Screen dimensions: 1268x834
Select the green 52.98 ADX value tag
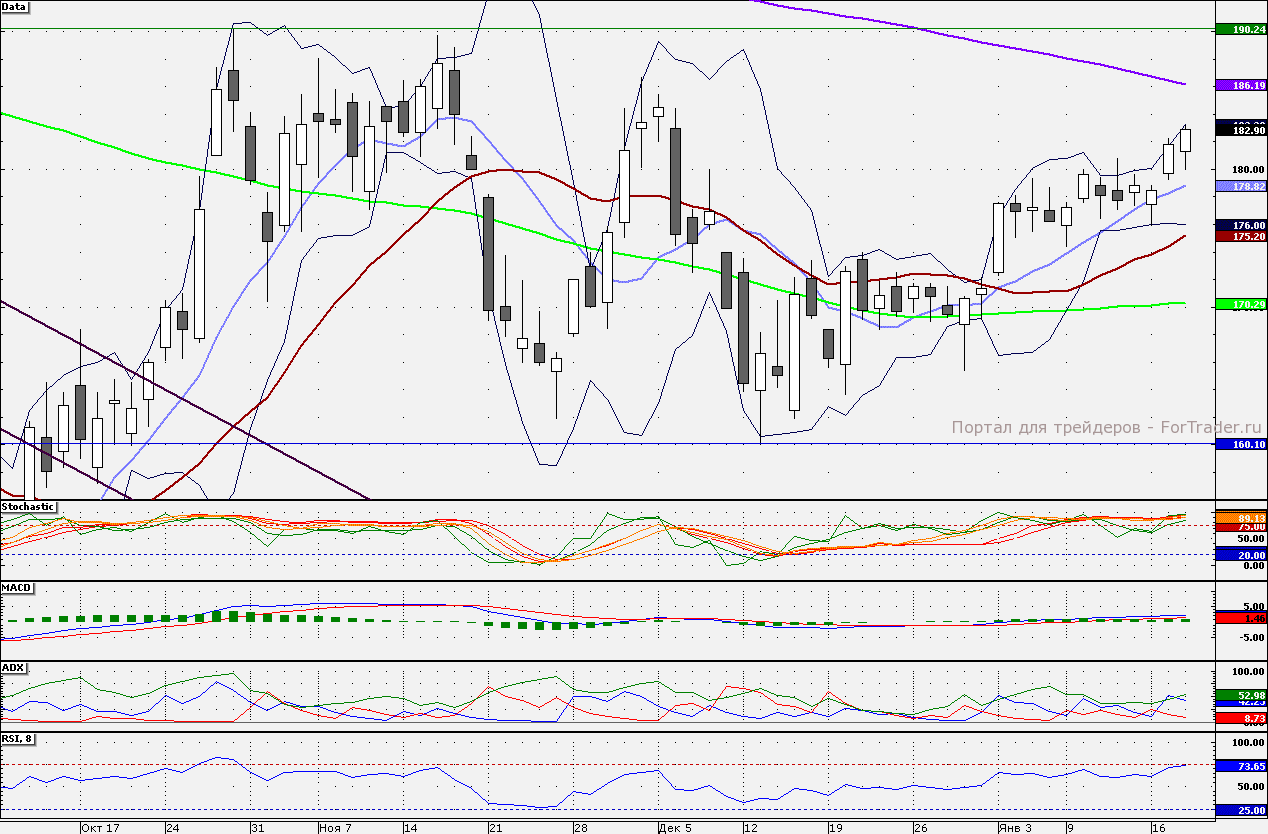[1240, 695]
